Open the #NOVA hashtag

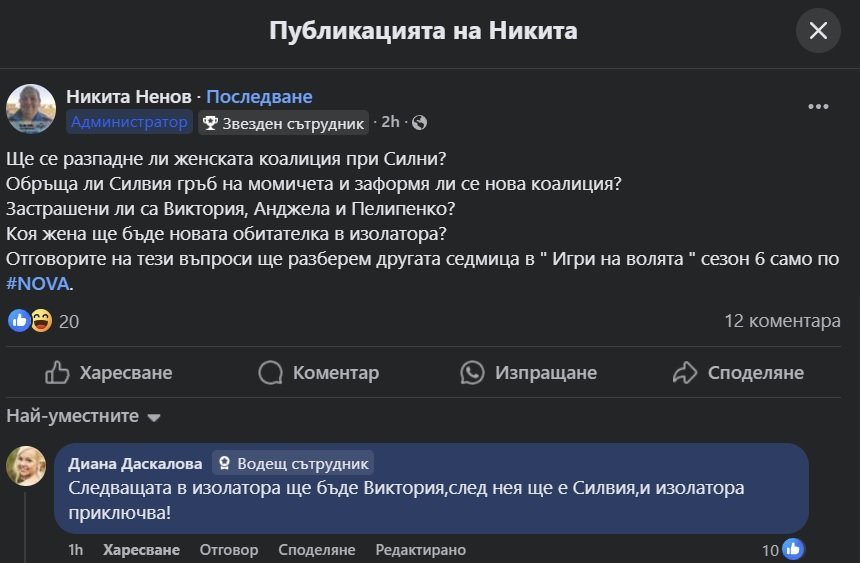pos(36,284)
